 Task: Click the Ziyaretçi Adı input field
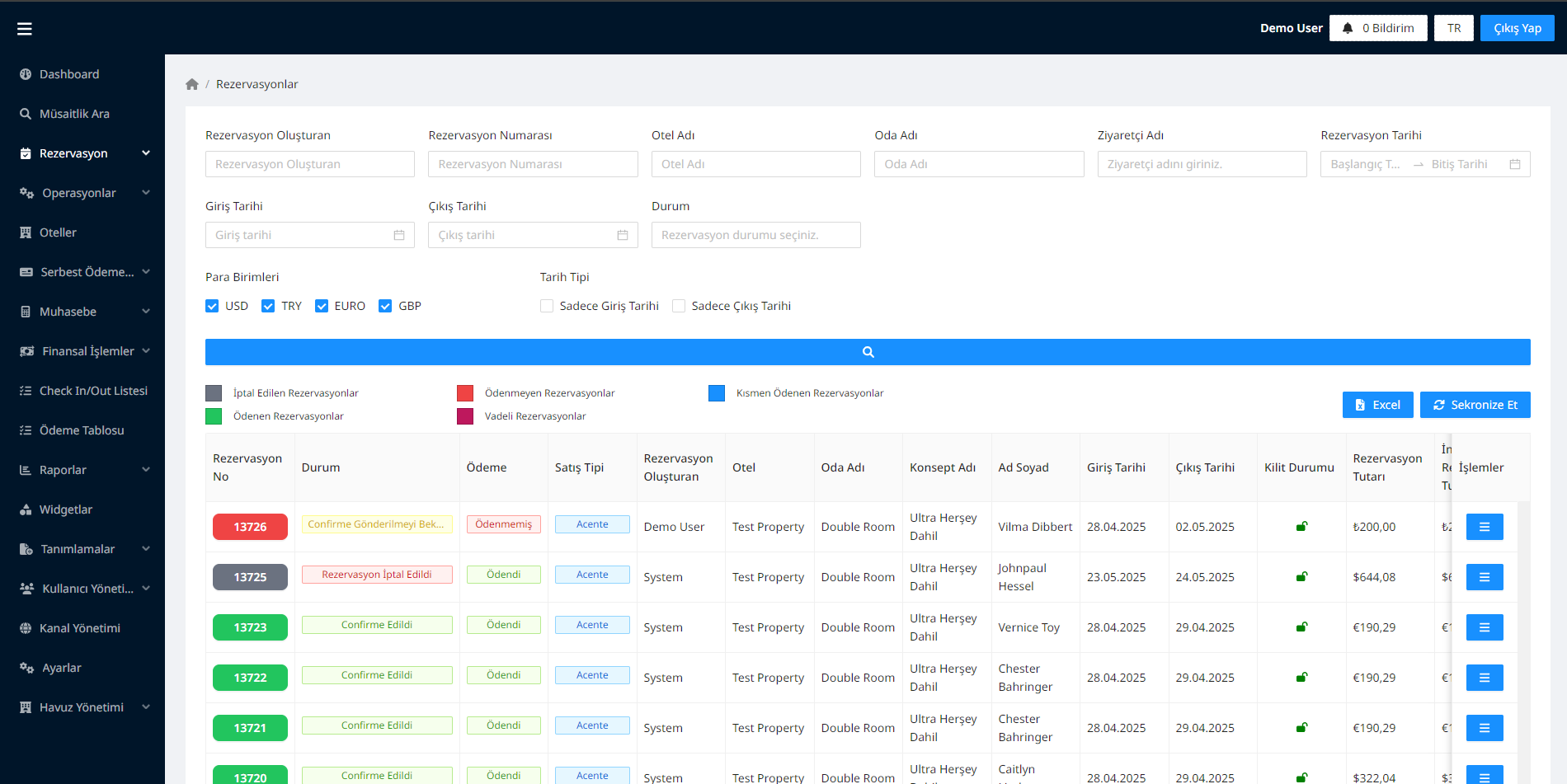1202,164
